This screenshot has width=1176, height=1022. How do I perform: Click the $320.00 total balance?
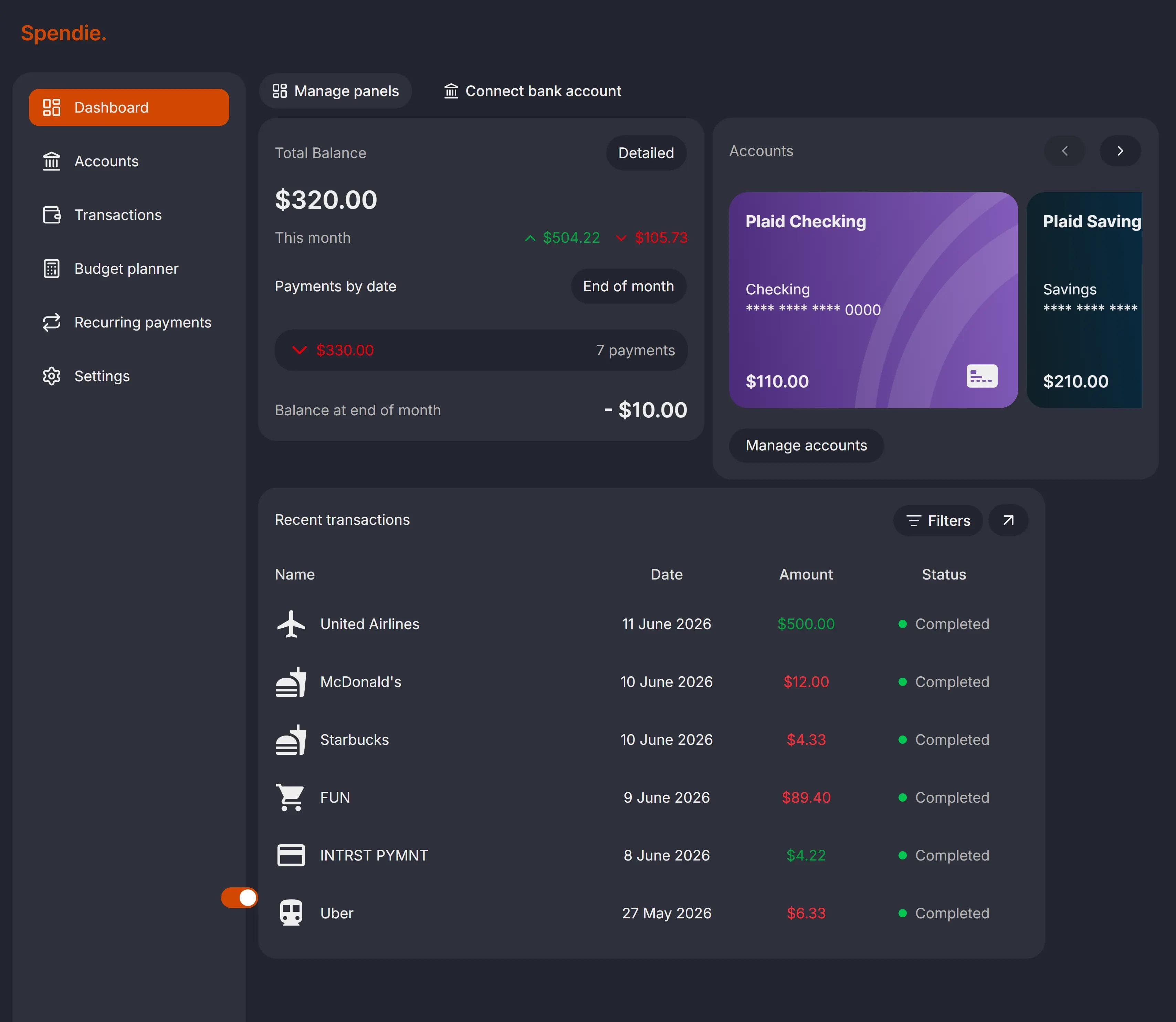pos(326,200)
